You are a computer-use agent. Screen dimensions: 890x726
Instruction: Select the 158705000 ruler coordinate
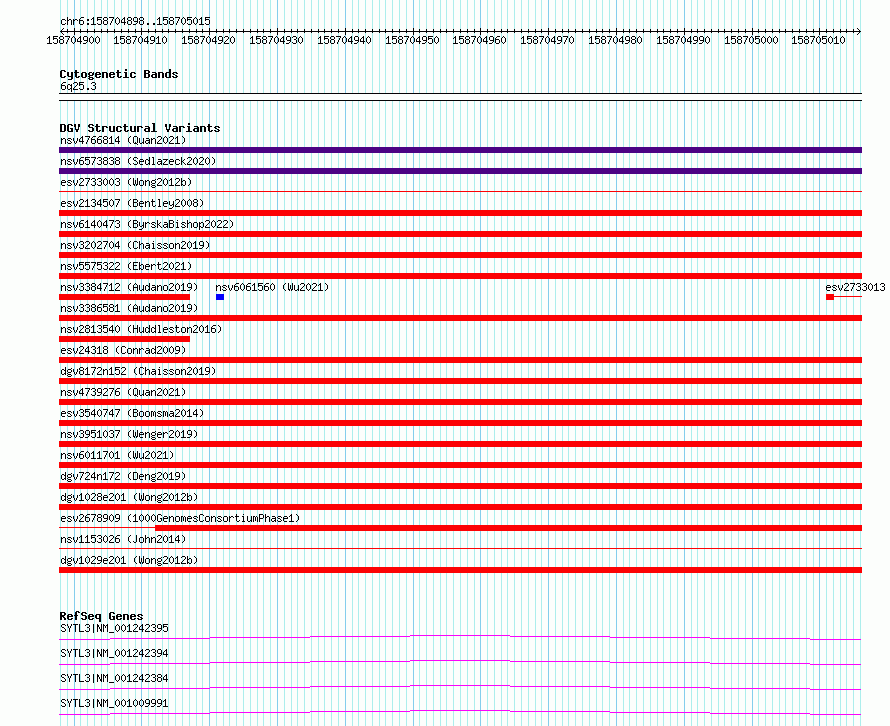(751, 40)
